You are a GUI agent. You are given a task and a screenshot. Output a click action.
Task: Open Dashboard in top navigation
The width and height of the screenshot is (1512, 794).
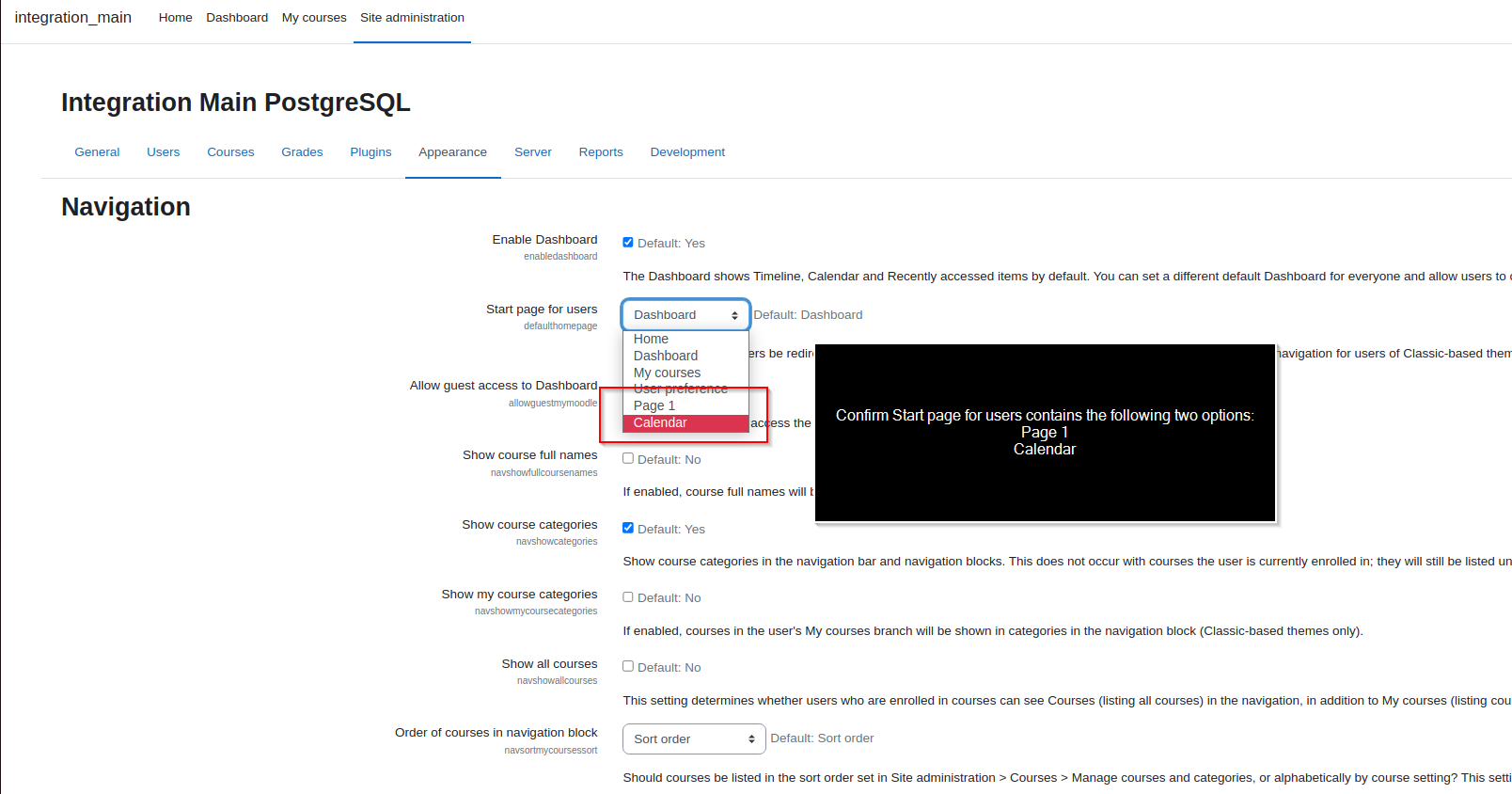click(237, 17)
